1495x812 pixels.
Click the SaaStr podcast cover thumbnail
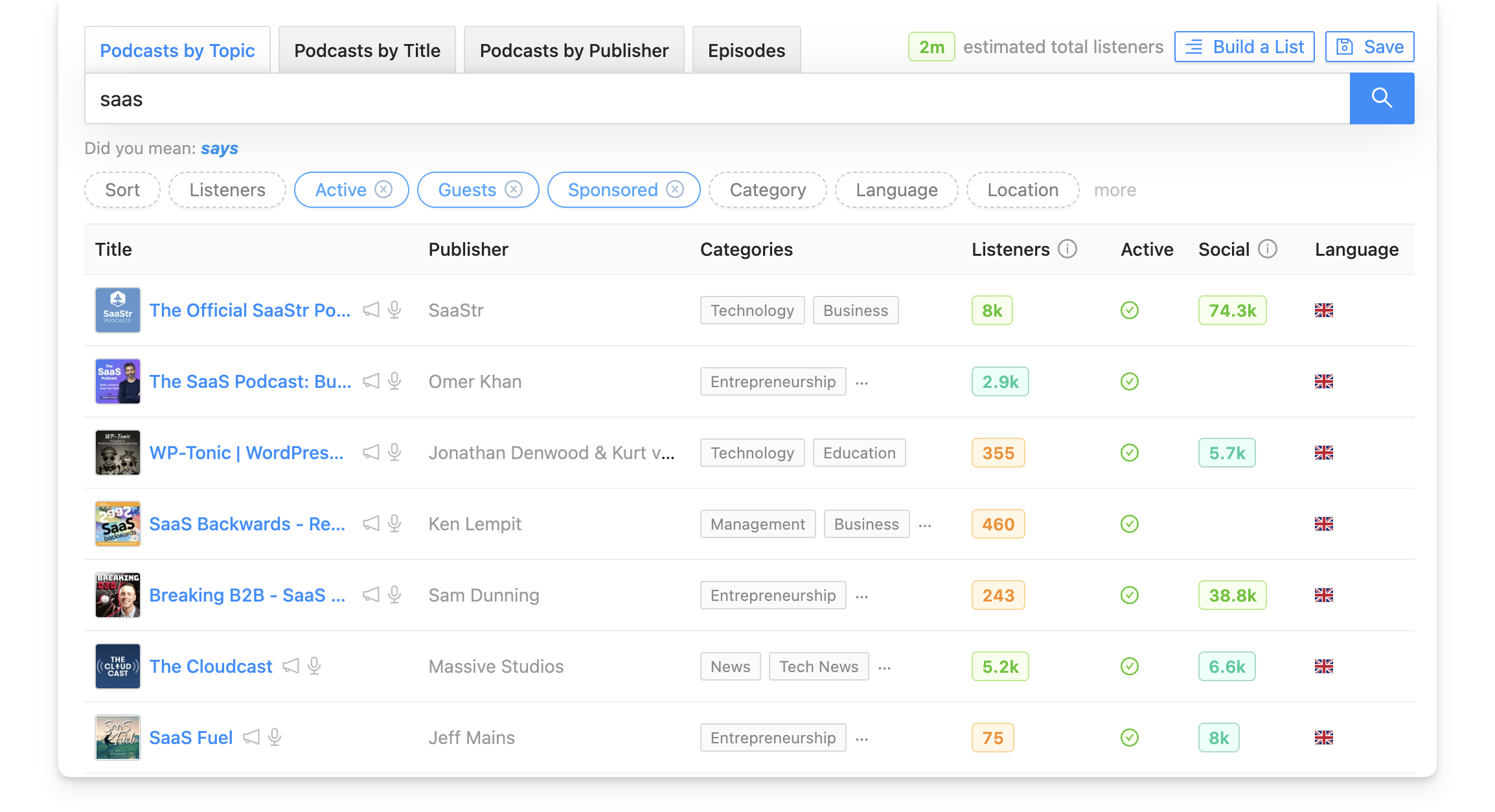pos(117,310)
